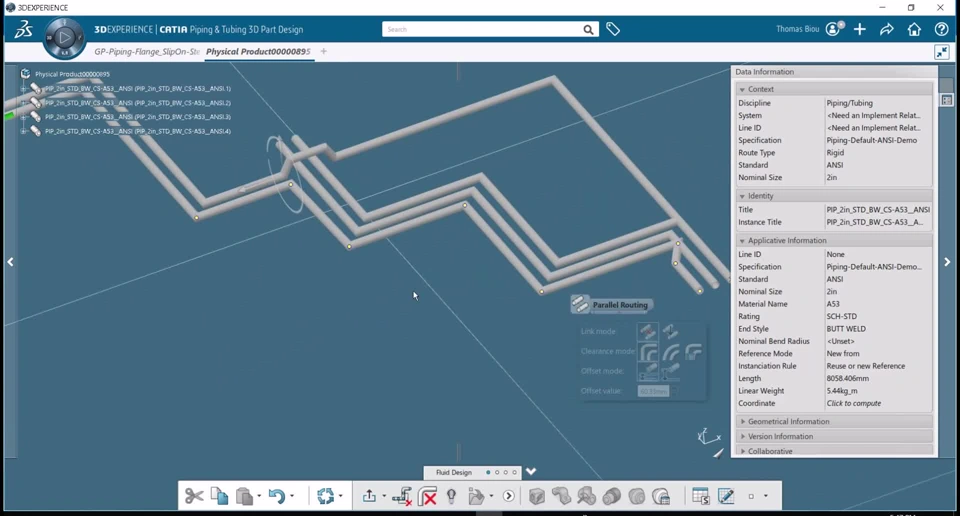Select the PIP_2in_STD_BW_CS-A53__ANSI.1 tree node
Image resolution: width=960 pixels, height=516 pixels.
tap(138, 89)
